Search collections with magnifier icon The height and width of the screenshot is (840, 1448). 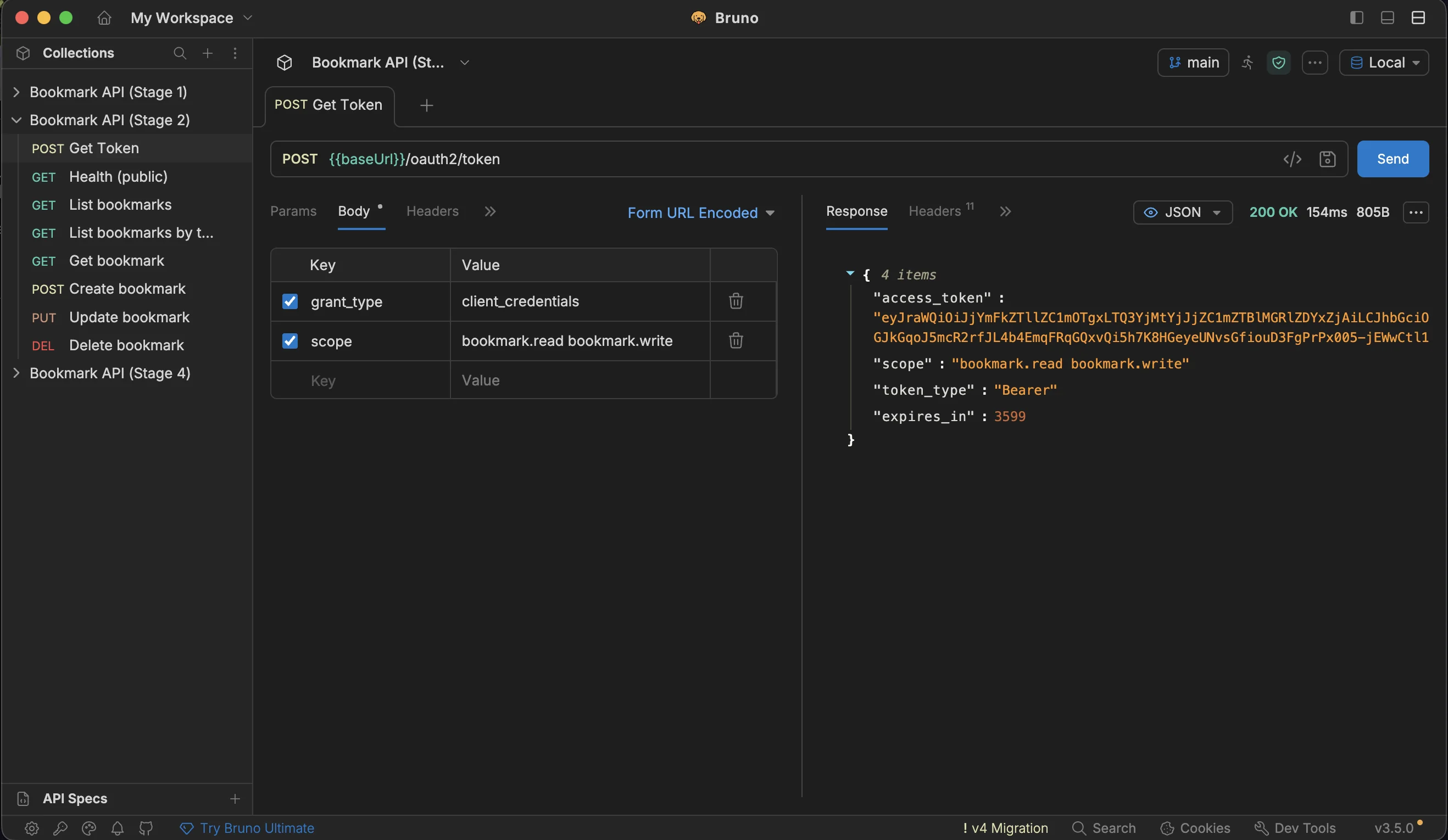tap(180, 53)
